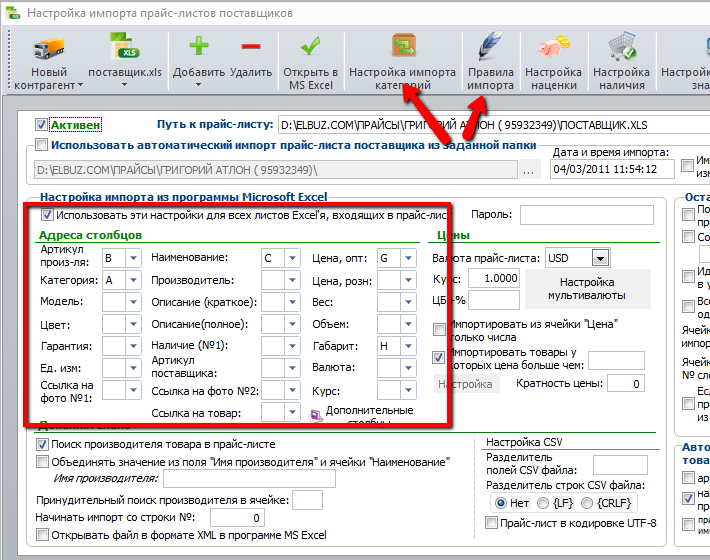
Task: Check Импортировать из ячейки Цена только числа
Action: (x=439, y=330)
